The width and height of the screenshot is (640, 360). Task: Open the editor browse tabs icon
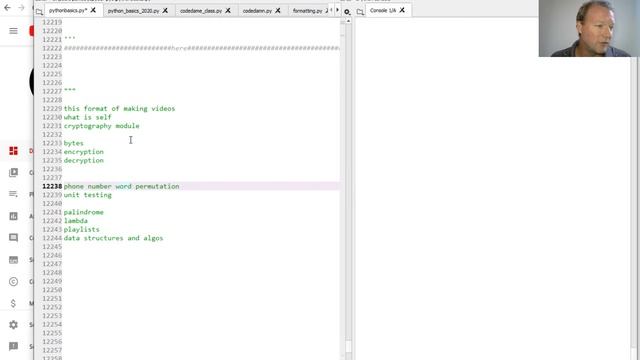tap(39, 11)
